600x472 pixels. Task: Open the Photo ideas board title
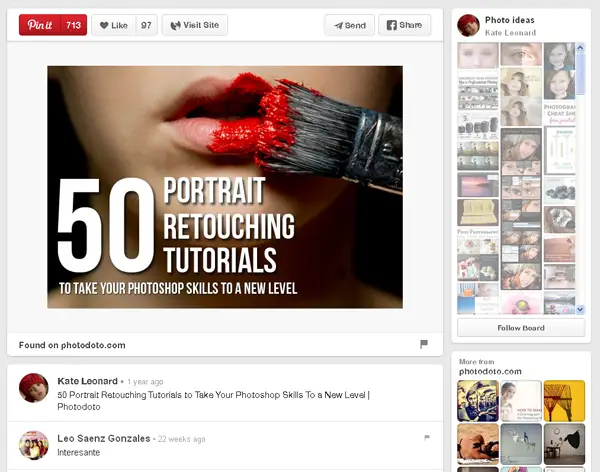pos(510,20)
